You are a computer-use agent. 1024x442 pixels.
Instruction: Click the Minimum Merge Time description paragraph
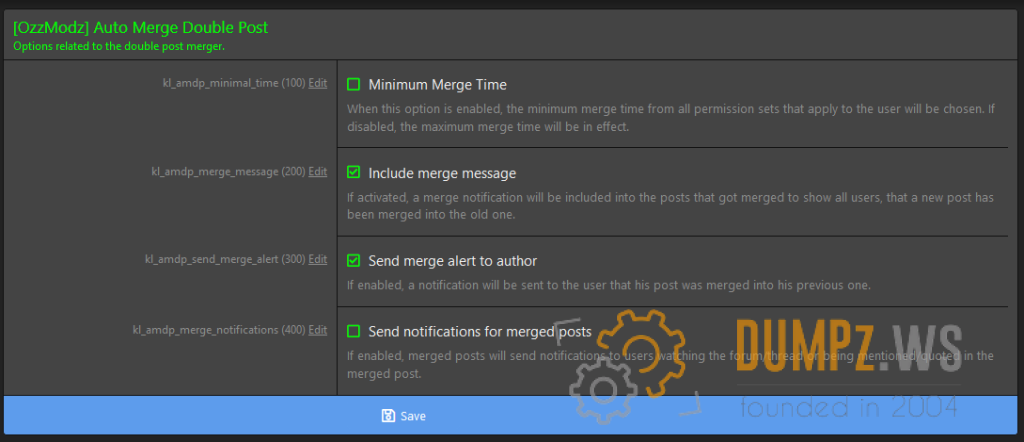pyautogui.click(x=670, y=118)
